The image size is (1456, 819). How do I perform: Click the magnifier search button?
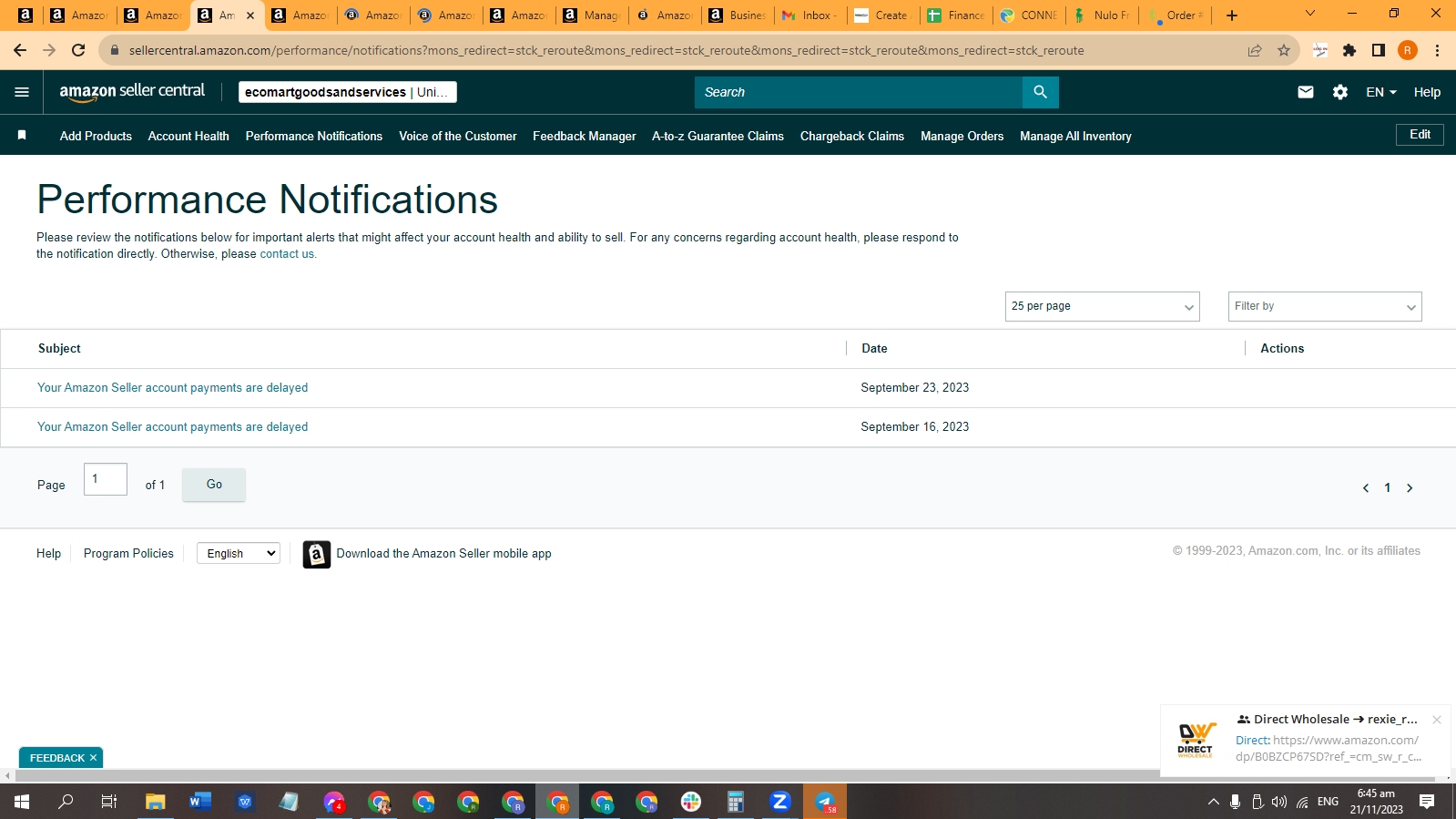(x=1040, y=92)
